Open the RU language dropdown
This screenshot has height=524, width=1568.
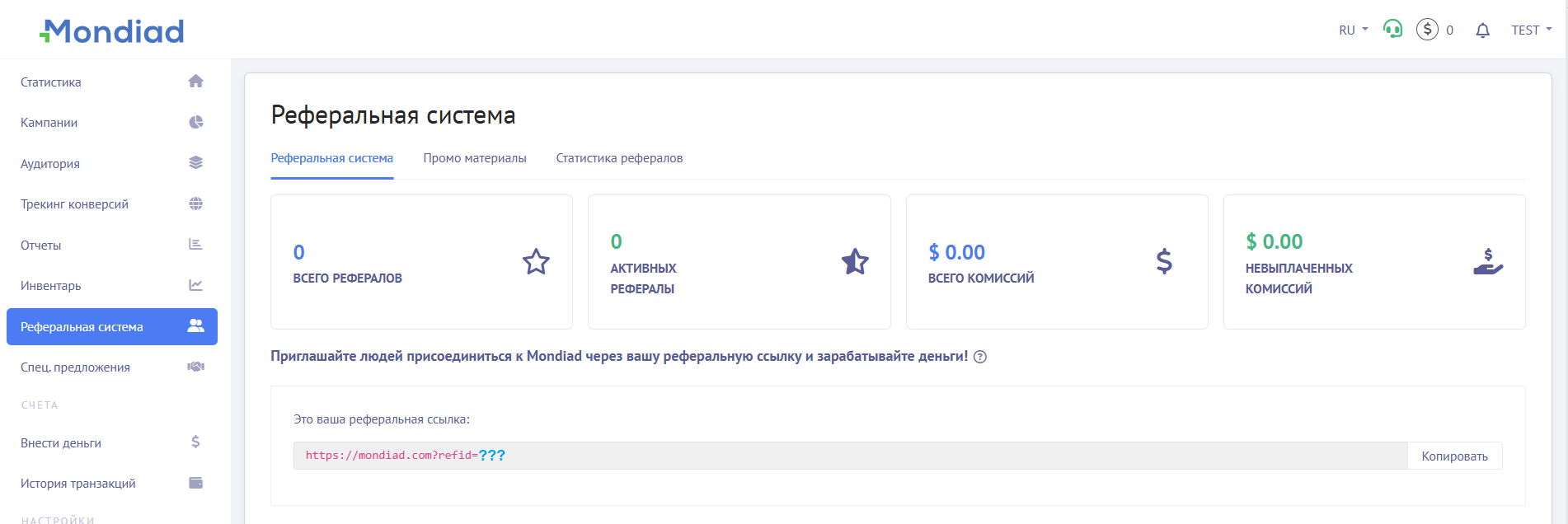pyautogui.click(x=1351, y=29)
